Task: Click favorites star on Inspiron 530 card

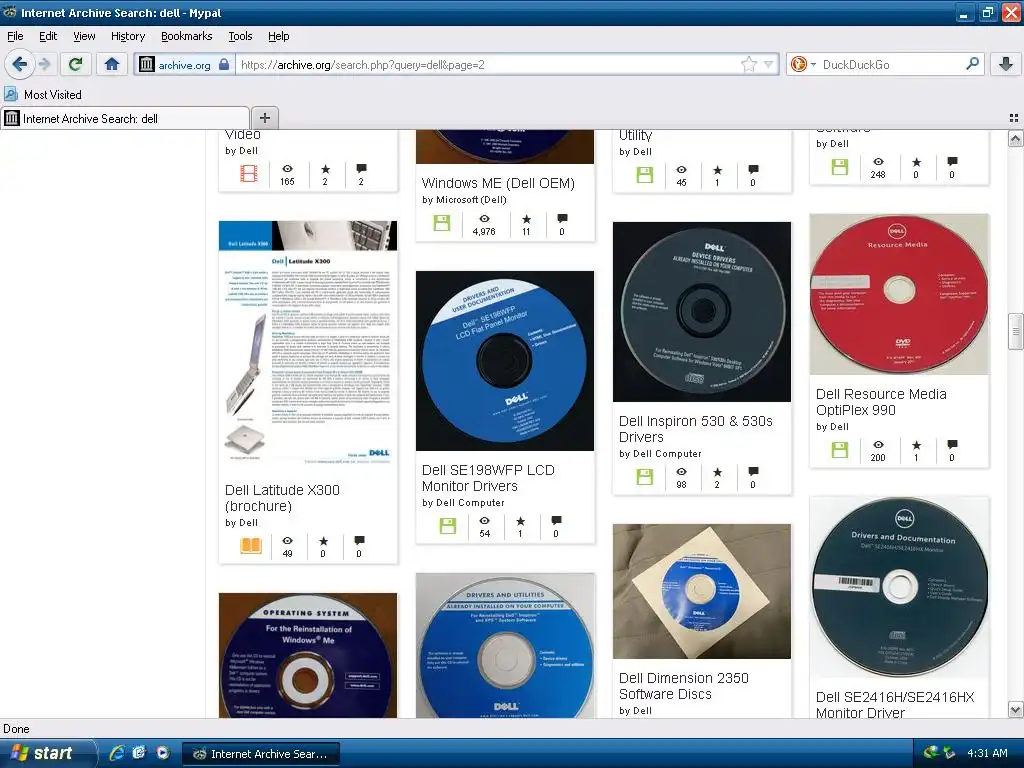Action: pos(717,472)
